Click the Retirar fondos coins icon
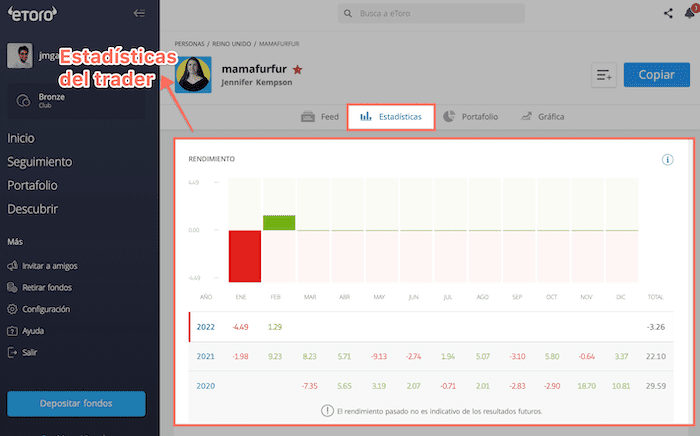700x436 pixels. click(12, 287)
